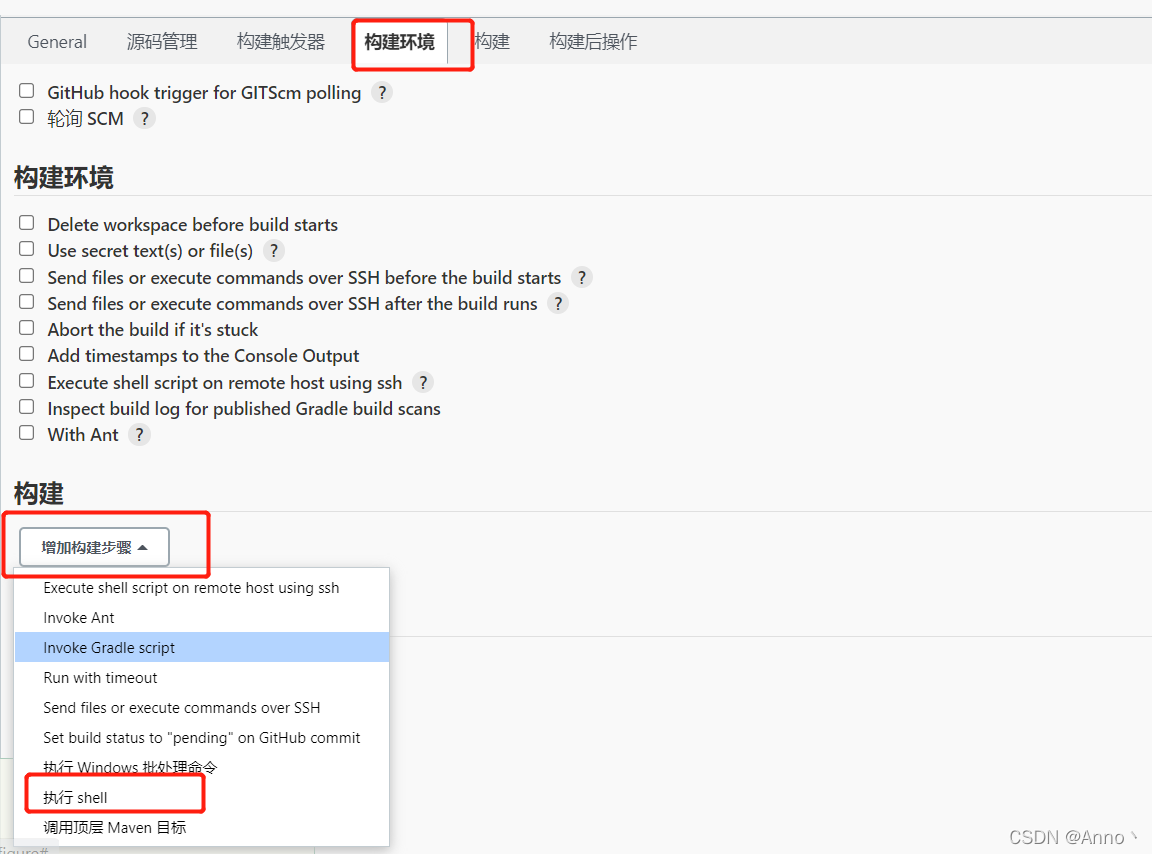This screenshot has width=1152, height=854.
Task: Switch to the General tab
Action: click(x=57, y=42)
